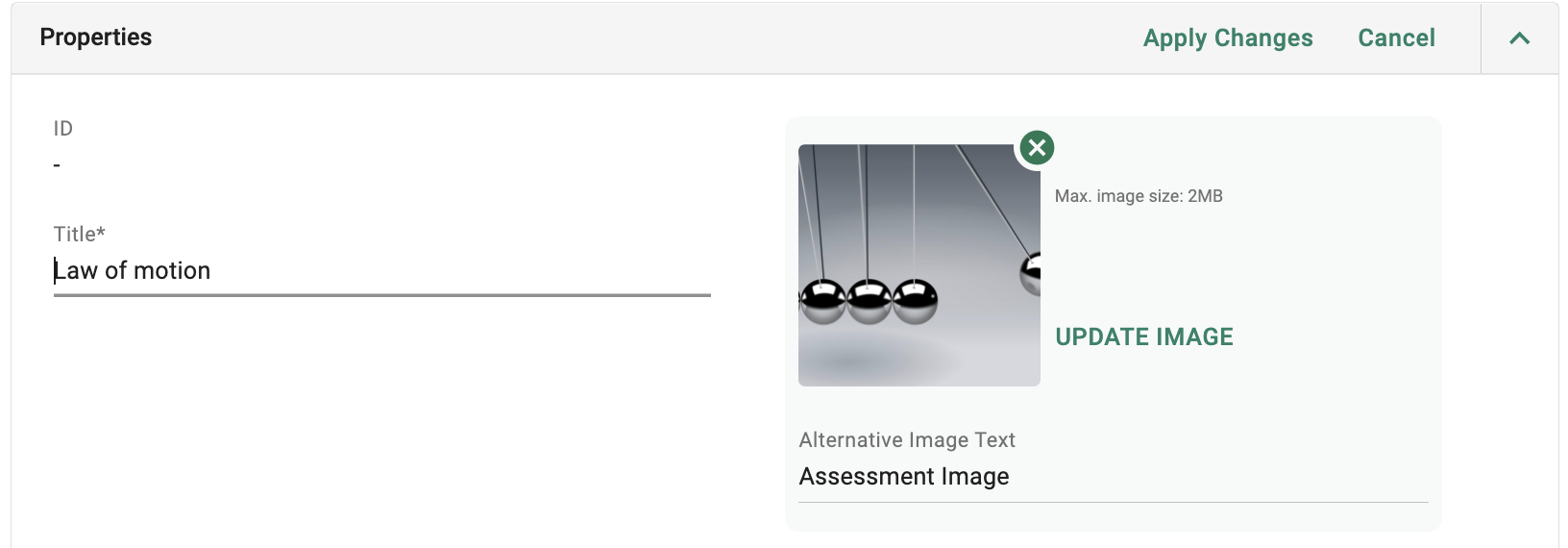Click the word Changes in Apply Changes
This screenshot has height=548, width=1568.
pyautogui.click(x=1263, y=38)
